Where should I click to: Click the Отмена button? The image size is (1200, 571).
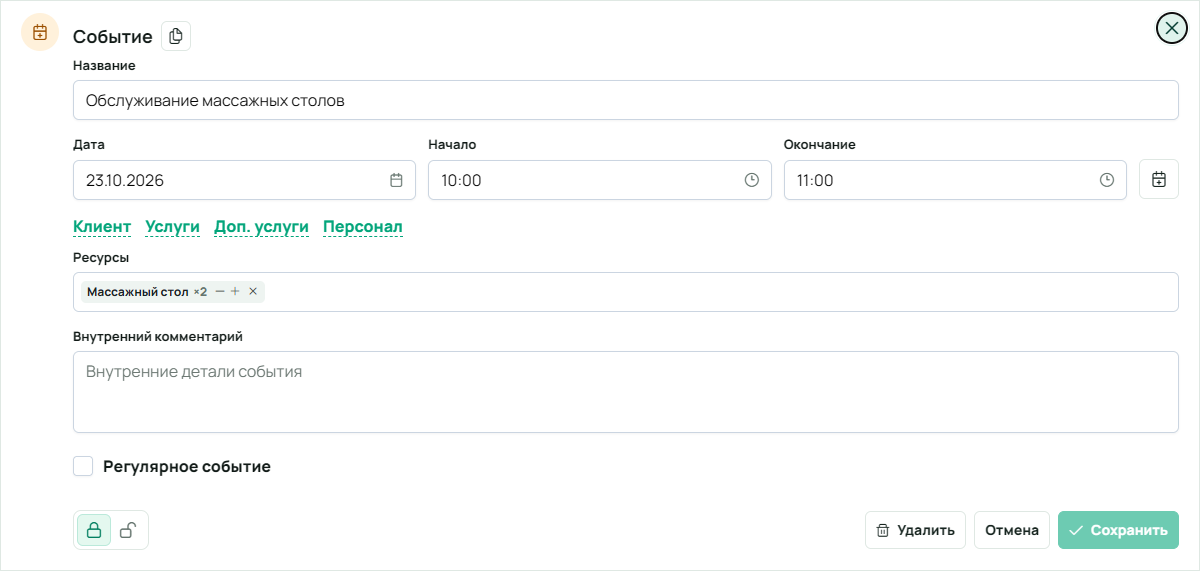[1012, 530]
